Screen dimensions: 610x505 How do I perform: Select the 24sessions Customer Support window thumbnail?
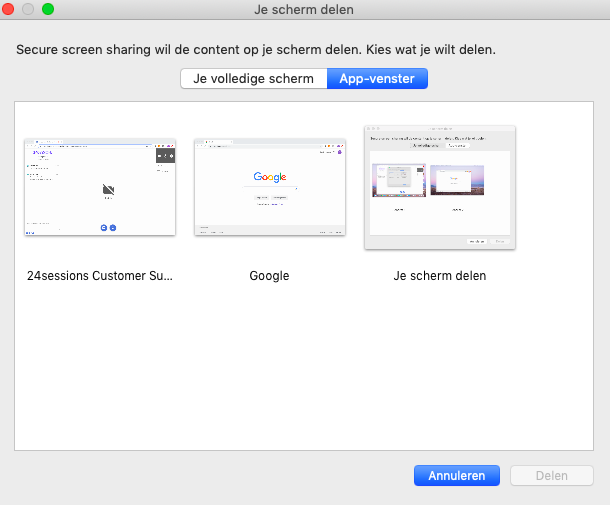click(100, 187)
